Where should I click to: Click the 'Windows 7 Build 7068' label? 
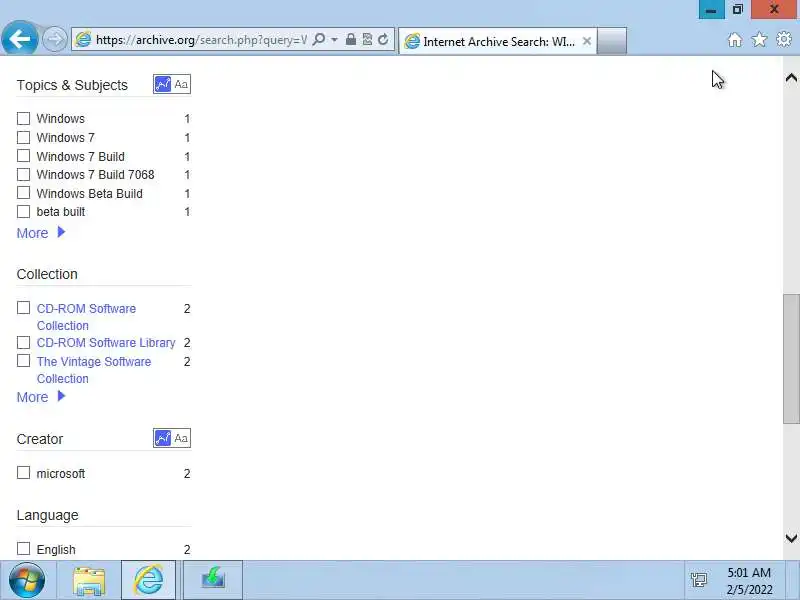pyautogui.click(x=95, y=174)
